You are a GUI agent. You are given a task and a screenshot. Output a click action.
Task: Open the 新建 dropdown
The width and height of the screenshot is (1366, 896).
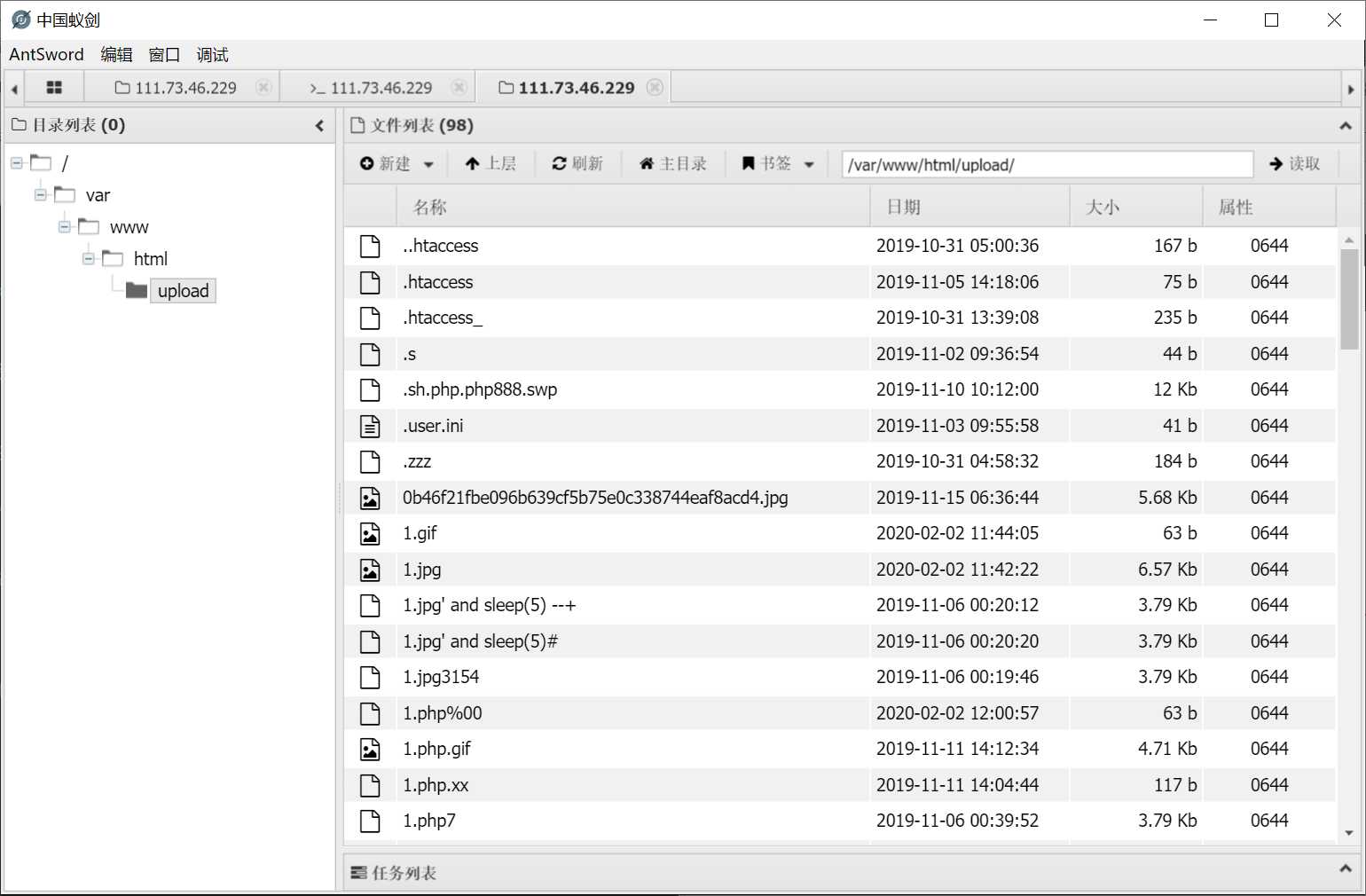(x=396, y=164)
